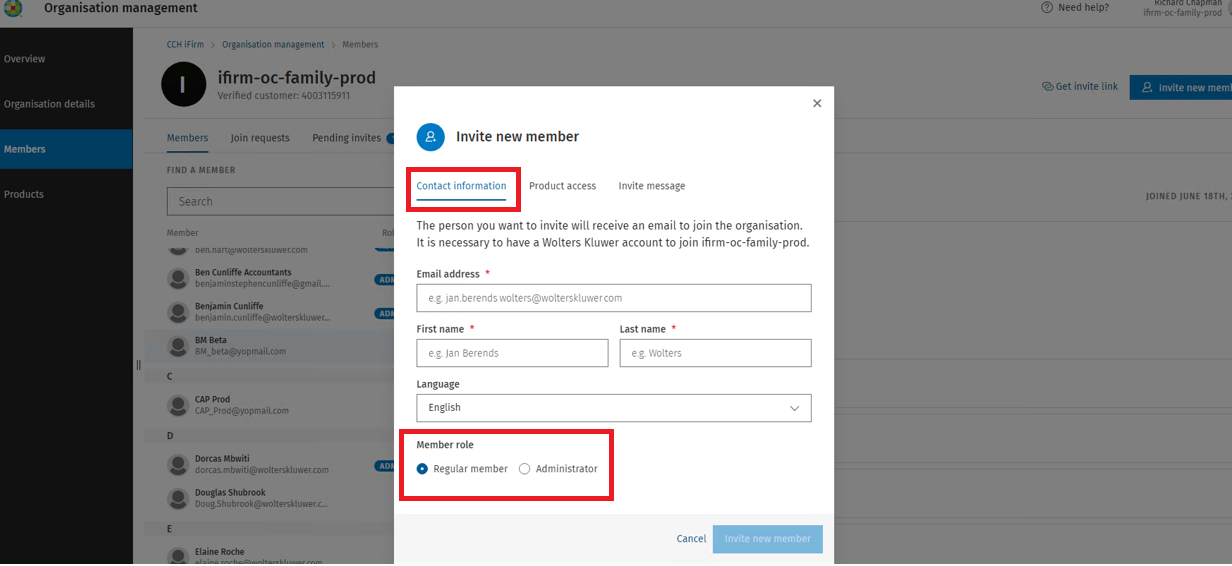Viewport: 1232px width, 566px height.
Task: Click the avatar icon of BM Beta
Action: point(178,346)
